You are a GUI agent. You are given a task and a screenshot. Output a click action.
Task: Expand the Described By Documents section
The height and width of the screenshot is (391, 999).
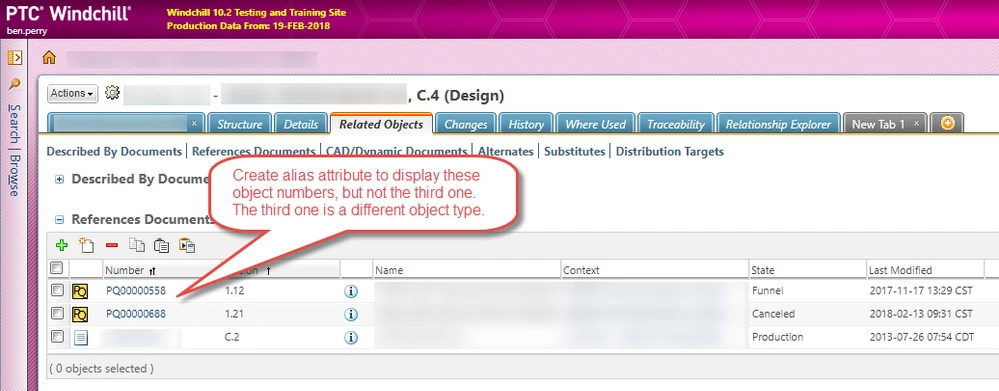[x=60, y=180]
